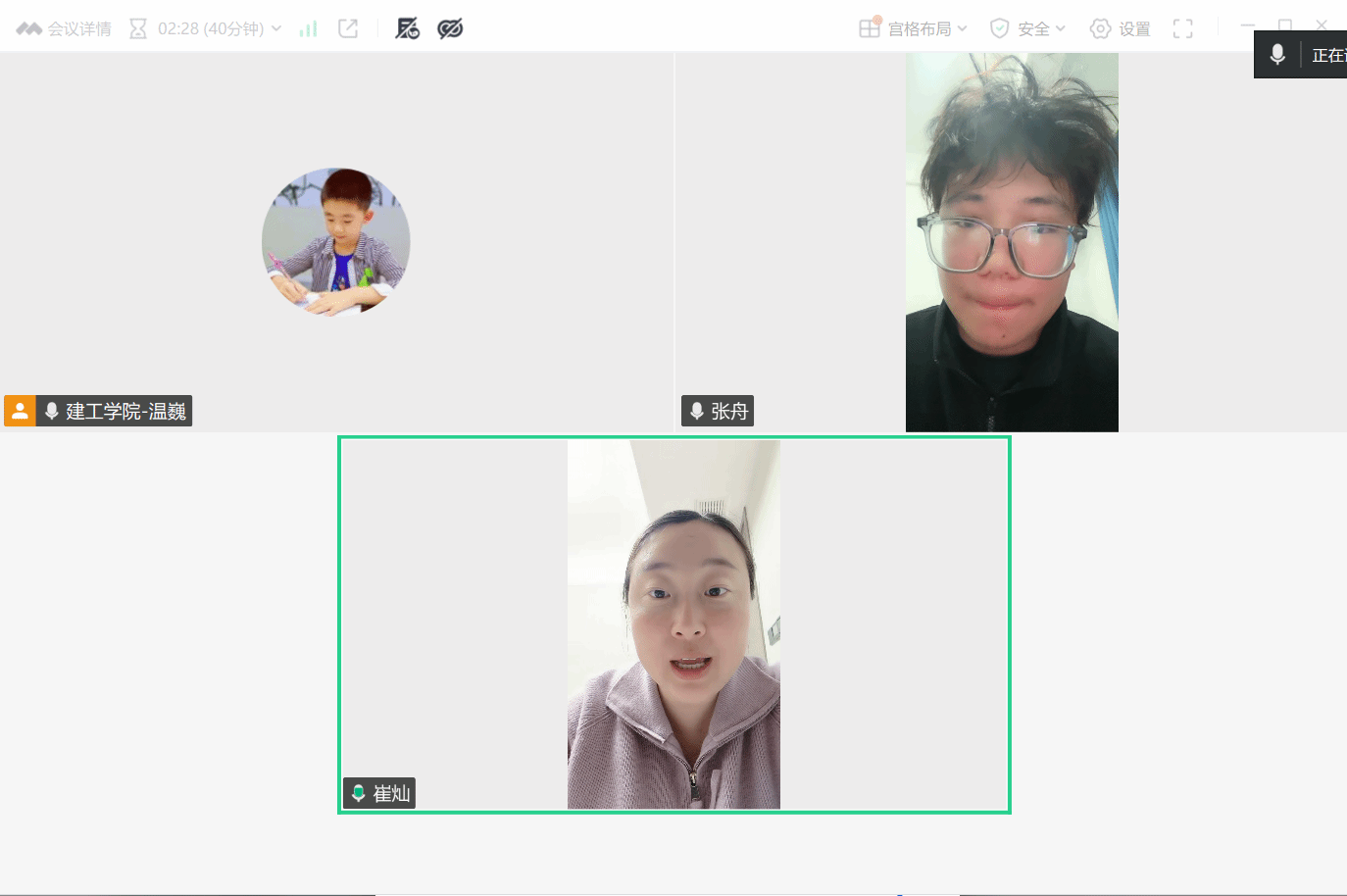Click the network signal strength bars icon
This screenshot has width=1347, height=896.
coord(308,28)
